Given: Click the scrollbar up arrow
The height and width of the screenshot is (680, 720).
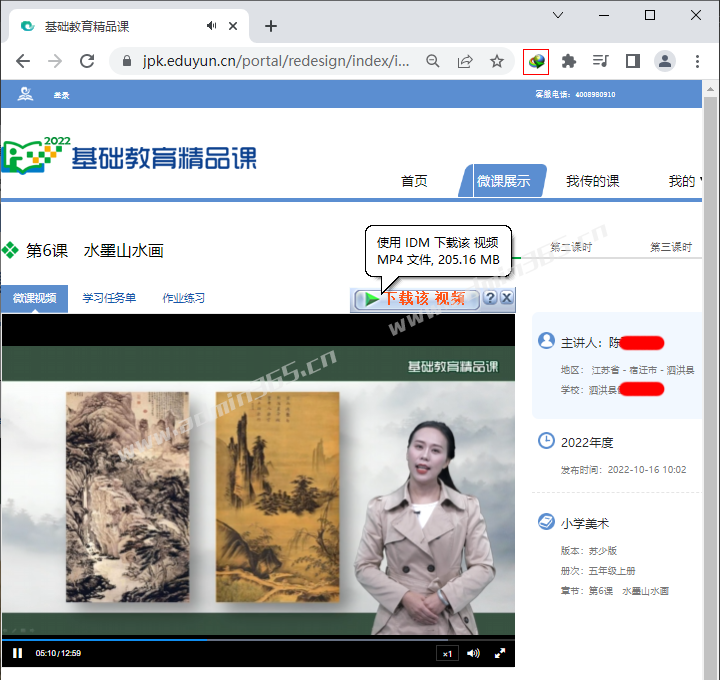Looking at the screenshot, I should coord(710,89).
